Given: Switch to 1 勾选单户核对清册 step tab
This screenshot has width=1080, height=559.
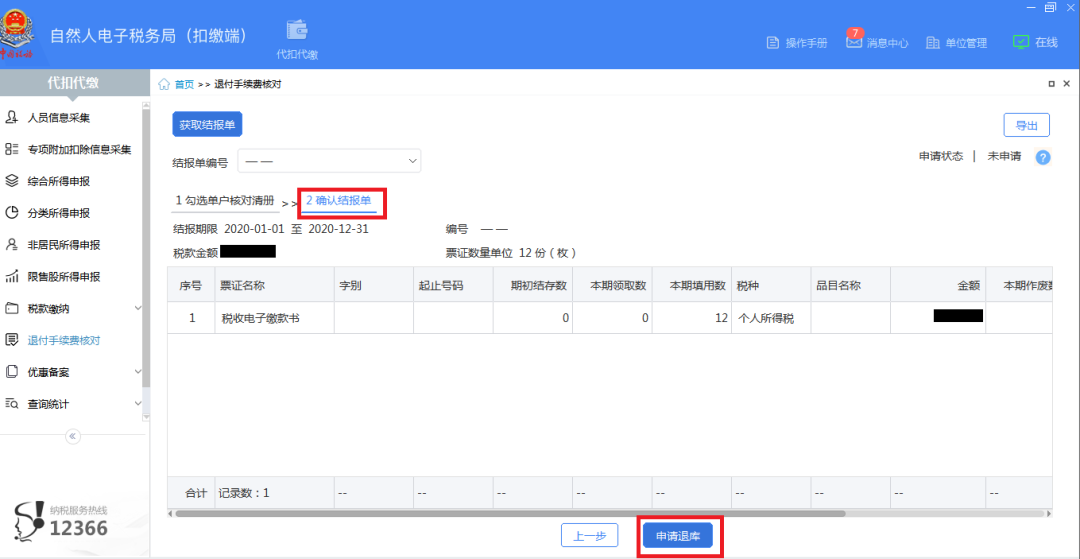Looking at the screenshot, I should (x=224, y=201).
